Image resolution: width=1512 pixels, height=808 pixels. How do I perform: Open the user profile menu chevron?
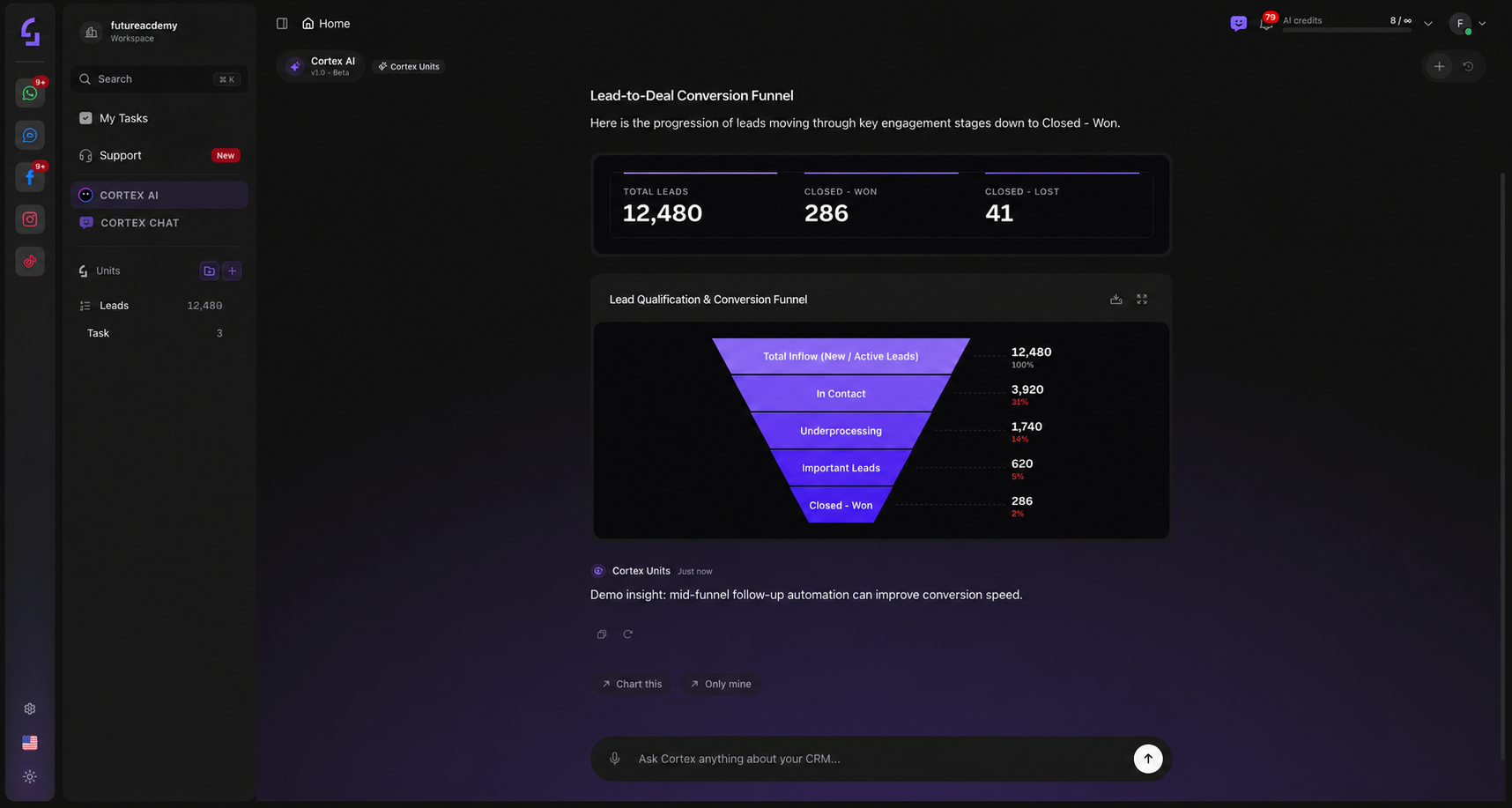pos(1482,24)
